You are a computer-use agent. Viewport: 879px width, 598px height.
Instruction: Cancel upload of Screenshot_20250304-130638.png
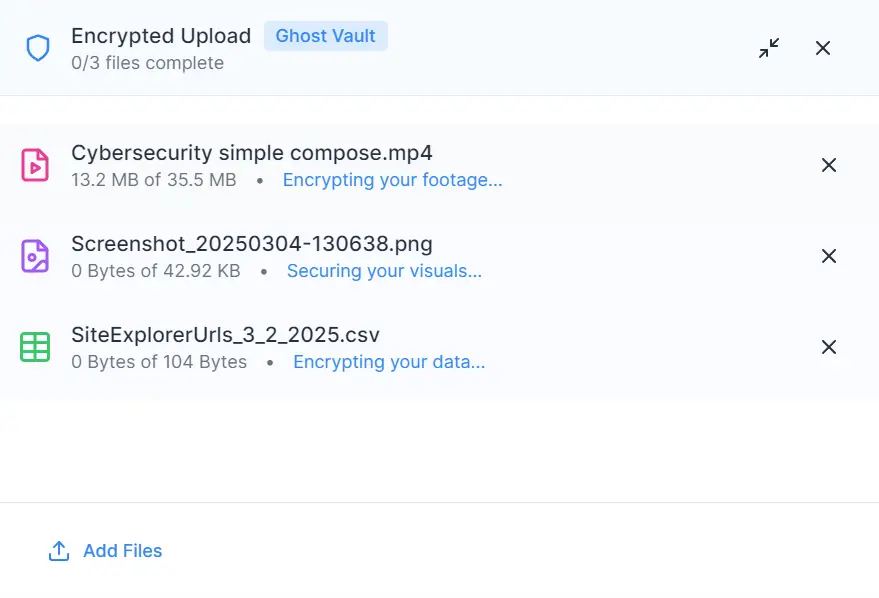[829, 256]
